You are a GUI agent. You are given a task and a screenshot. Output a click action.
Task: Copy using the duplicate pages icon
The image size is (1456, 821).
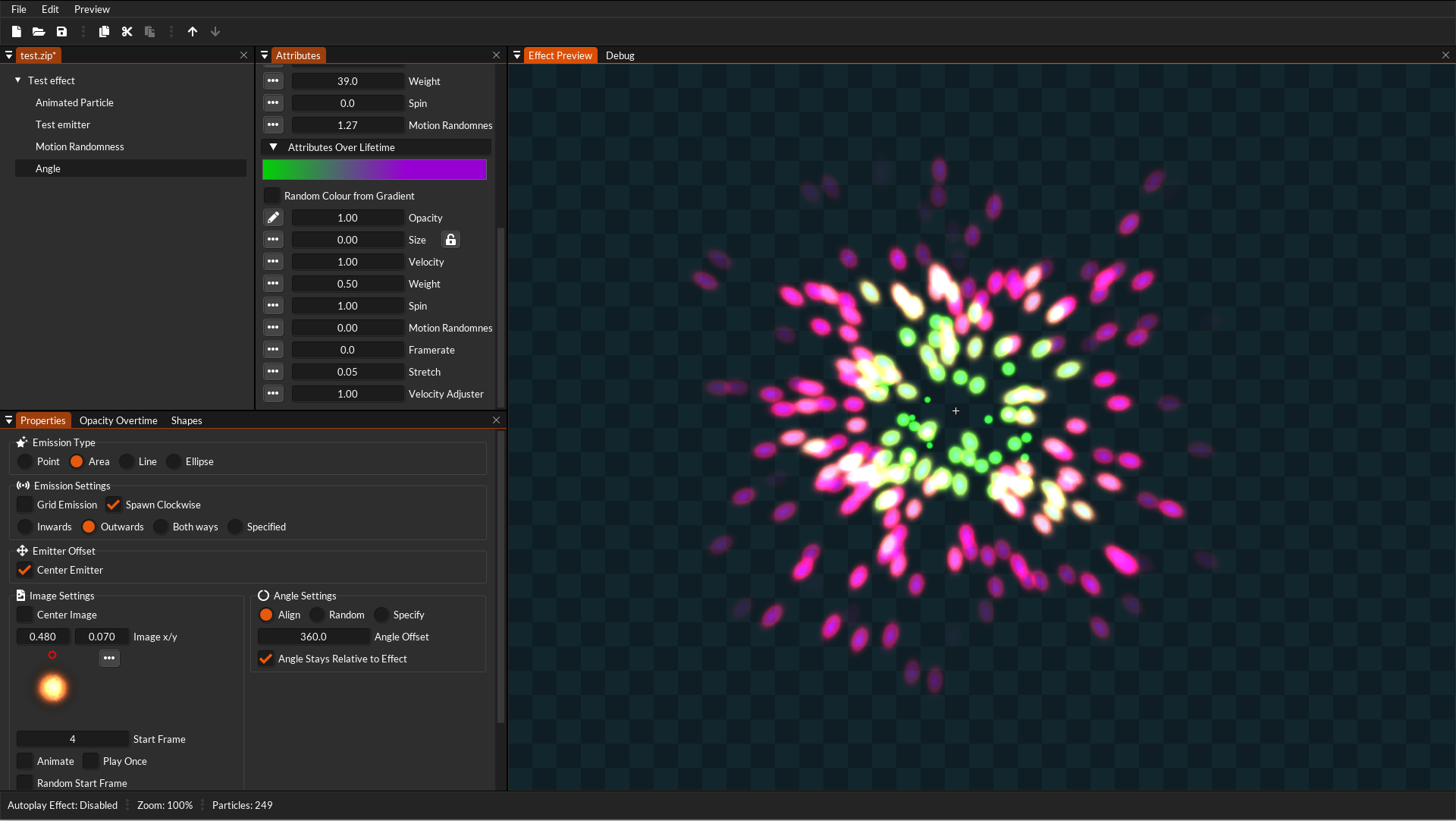104,32
